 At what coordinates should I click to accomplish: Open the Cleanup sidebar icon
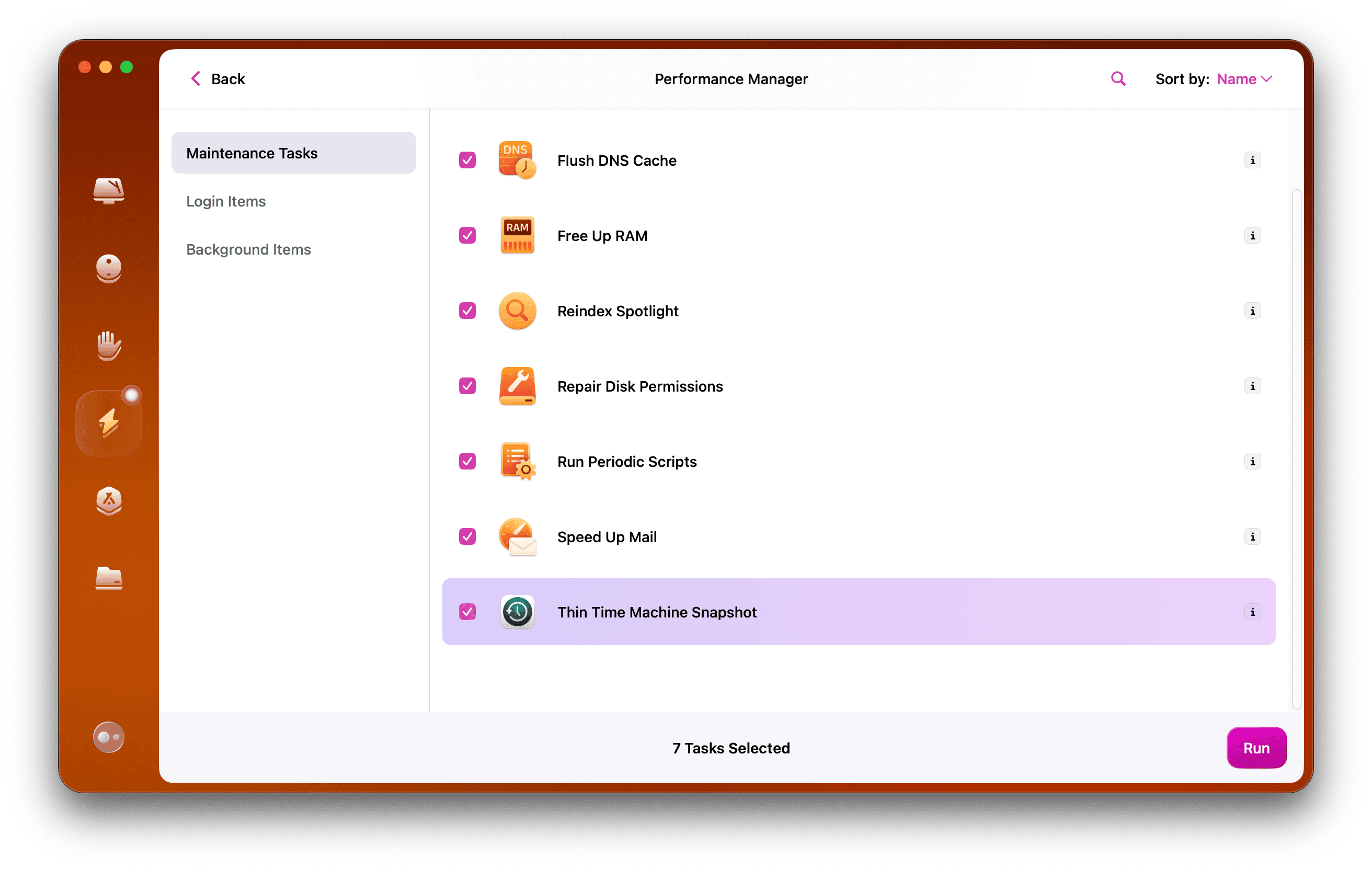(108, 268)
